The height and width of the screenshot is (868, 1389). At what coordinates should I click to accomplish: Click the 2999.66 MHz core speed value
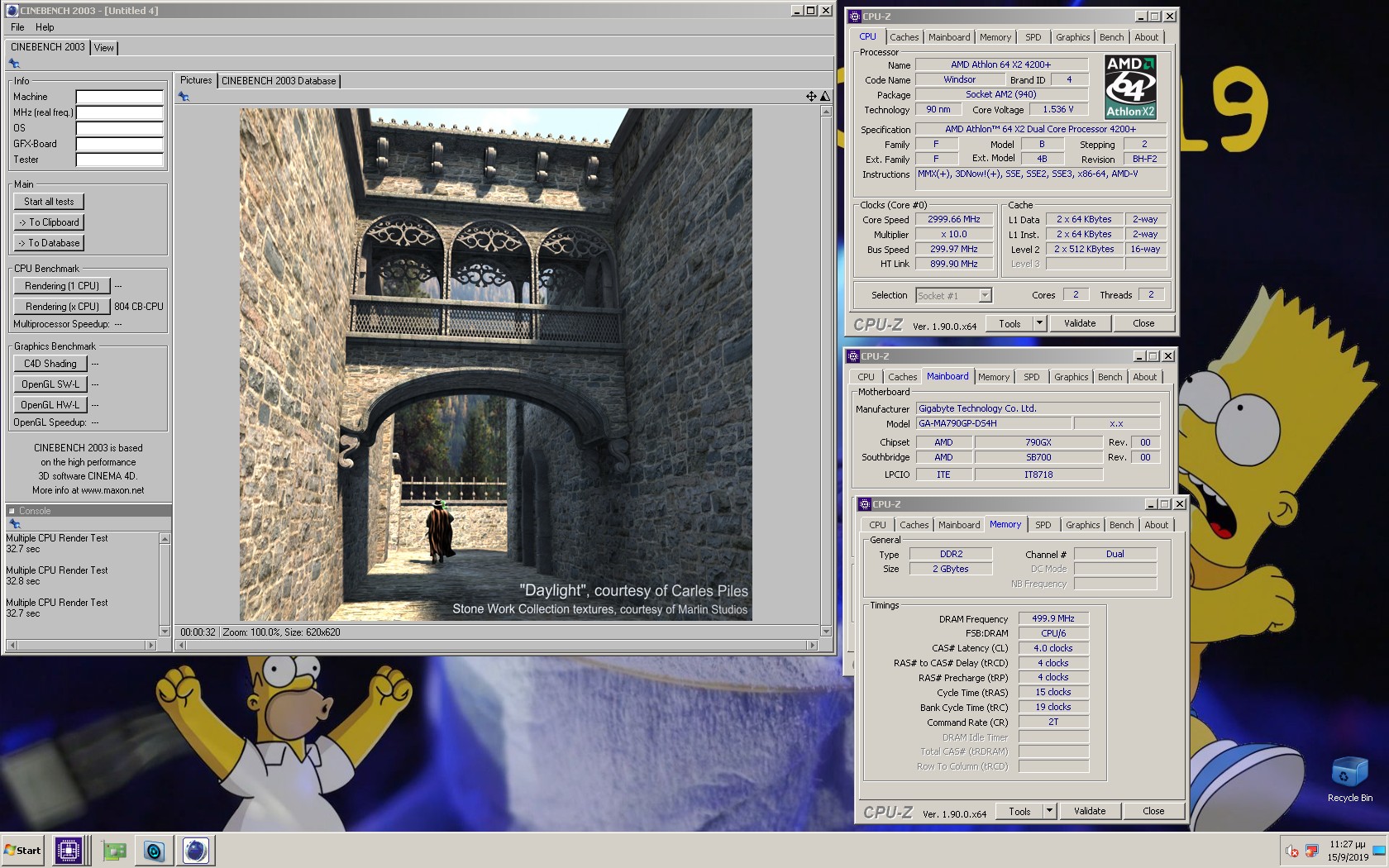953,219
